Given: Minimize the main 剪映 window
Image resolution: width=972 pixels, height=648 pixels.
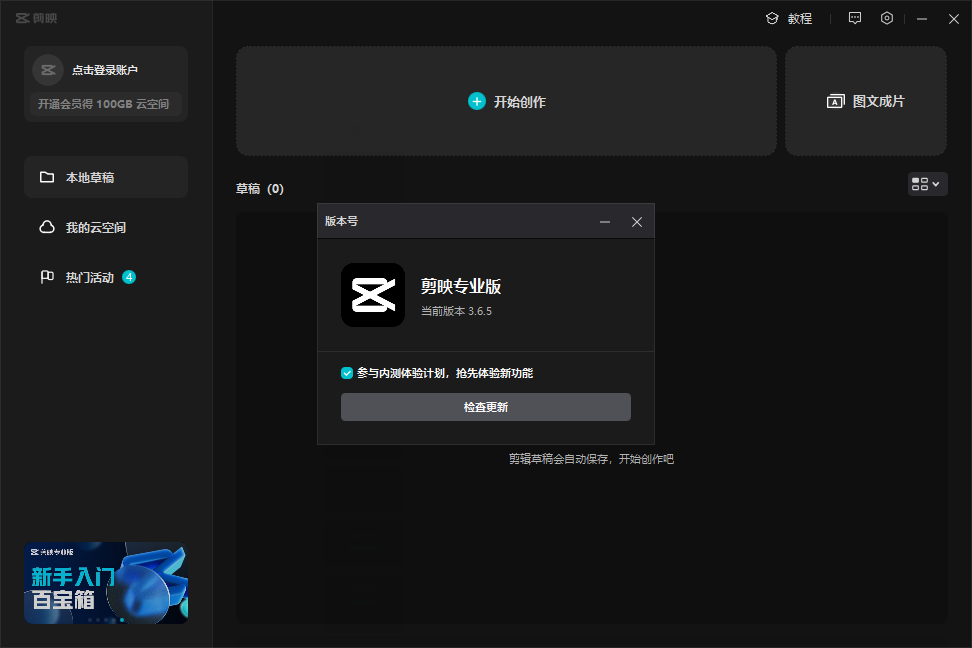Looking at the screenshot, I should tap(922, 19).
